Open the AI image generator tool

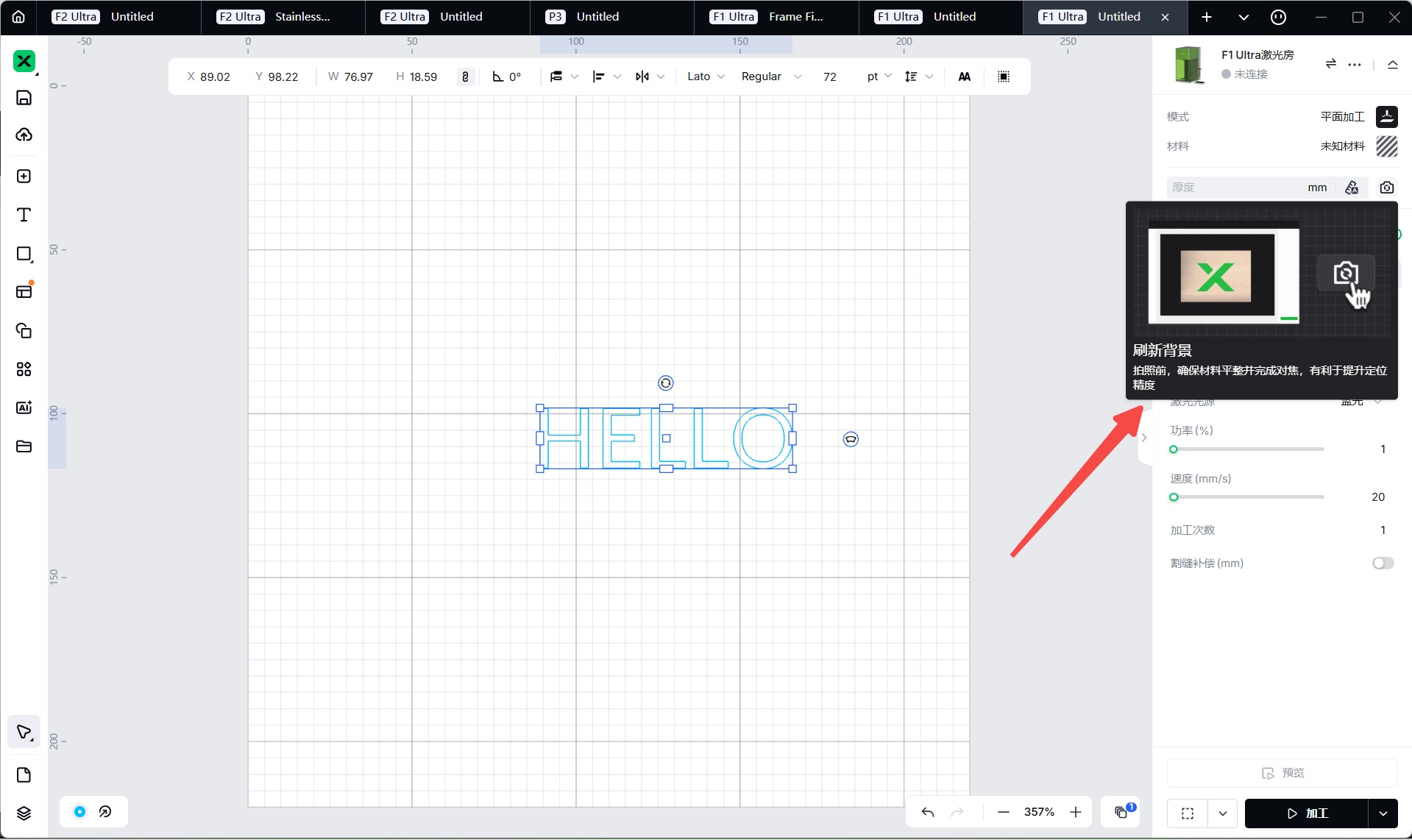tap(24, 407)
